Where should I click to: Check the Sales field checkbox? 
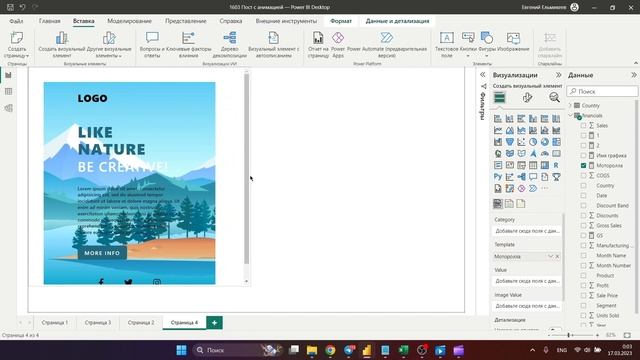point(583,125)
